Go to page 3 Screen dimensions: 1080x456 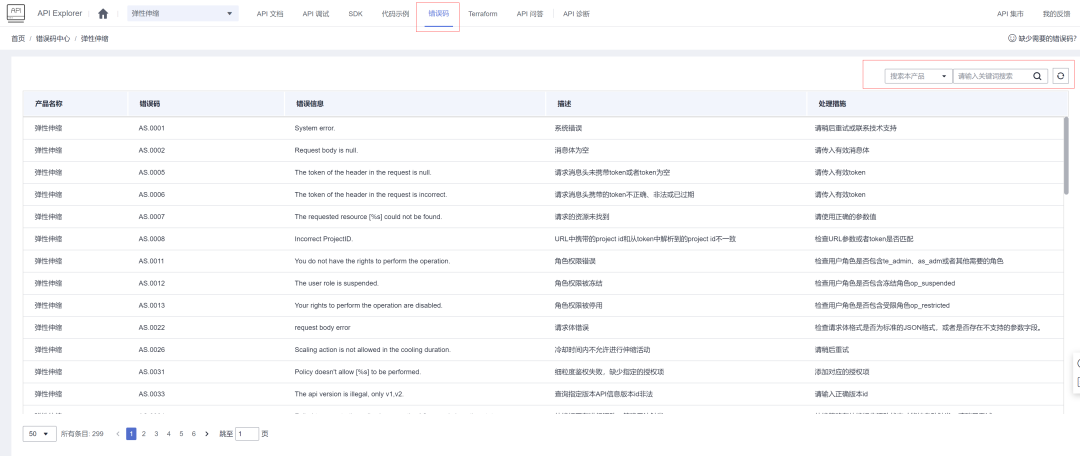coord(156,434)
